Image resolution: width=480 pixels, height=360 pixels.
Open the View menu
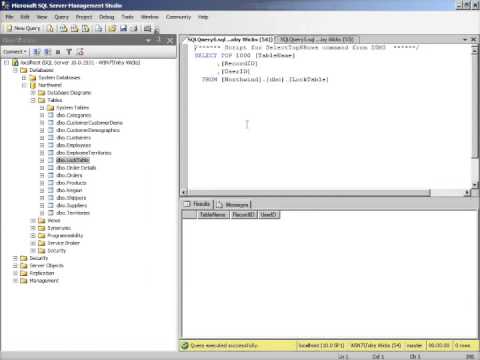42,17
